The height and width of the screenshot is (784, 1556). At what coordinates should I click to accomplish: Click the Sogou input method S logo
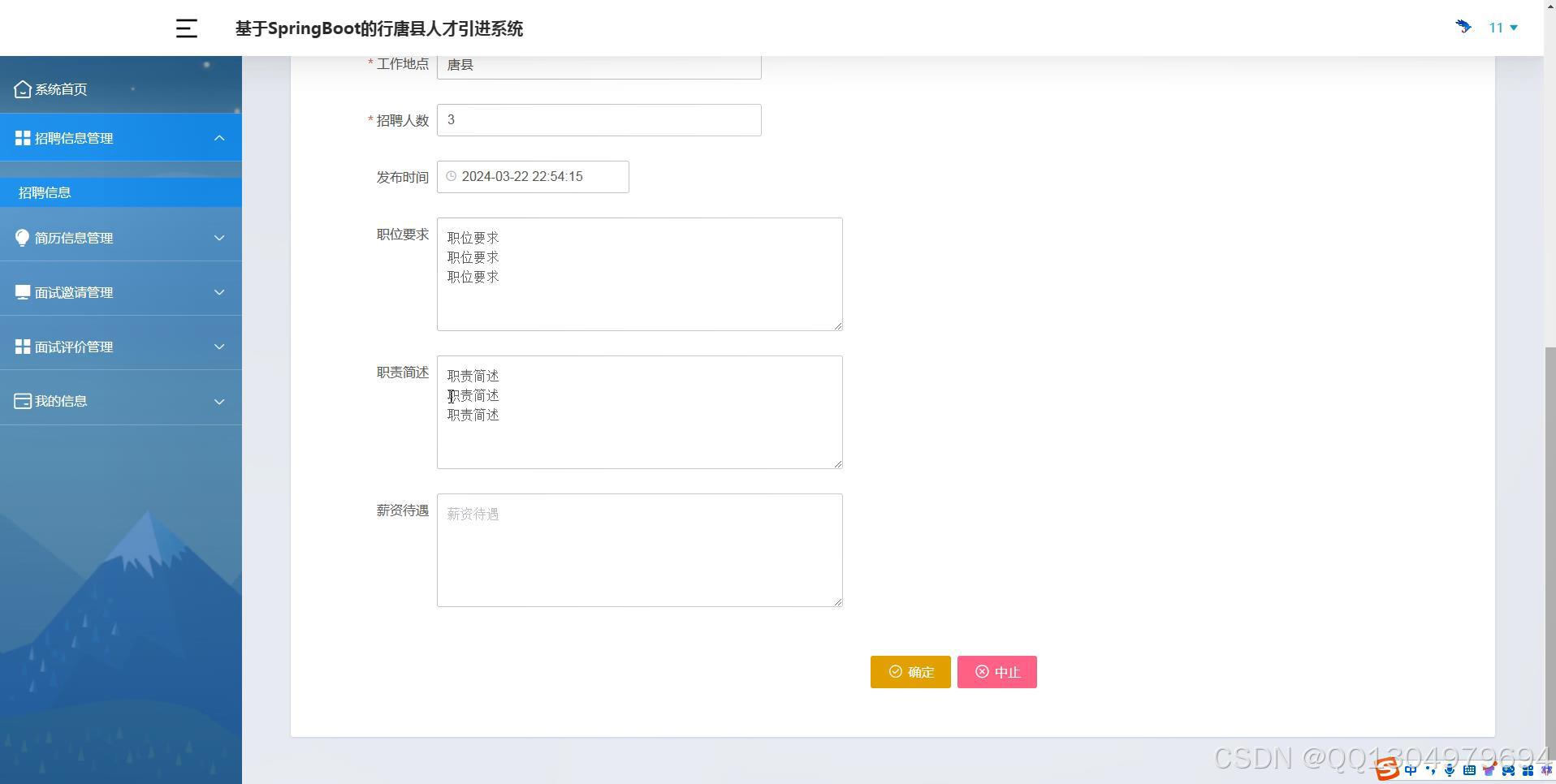pos(1387,768)
